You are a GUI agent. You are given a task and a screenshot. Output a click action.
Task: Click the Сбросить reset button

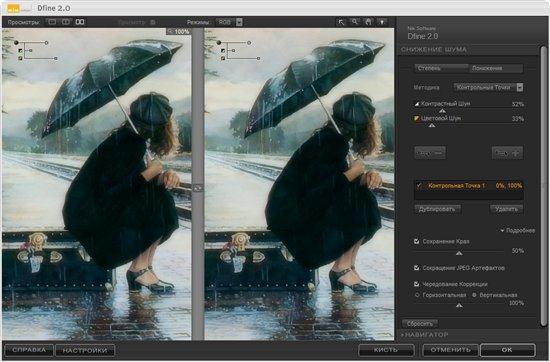420,323
